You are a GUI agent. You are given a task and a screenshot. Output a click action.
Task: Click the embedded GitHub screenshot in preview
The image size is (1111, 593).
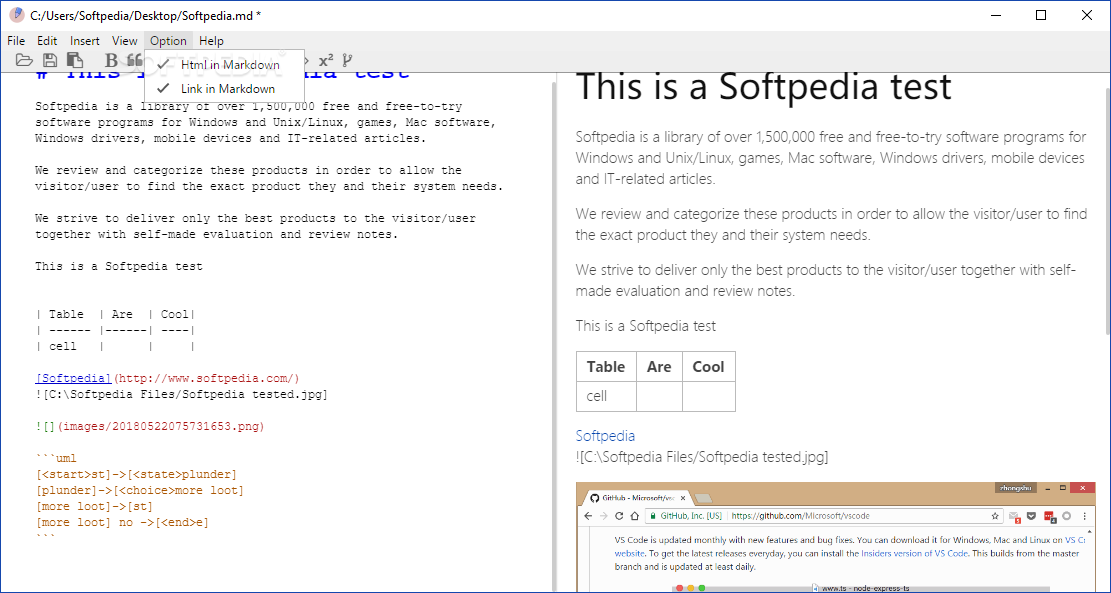835,537
